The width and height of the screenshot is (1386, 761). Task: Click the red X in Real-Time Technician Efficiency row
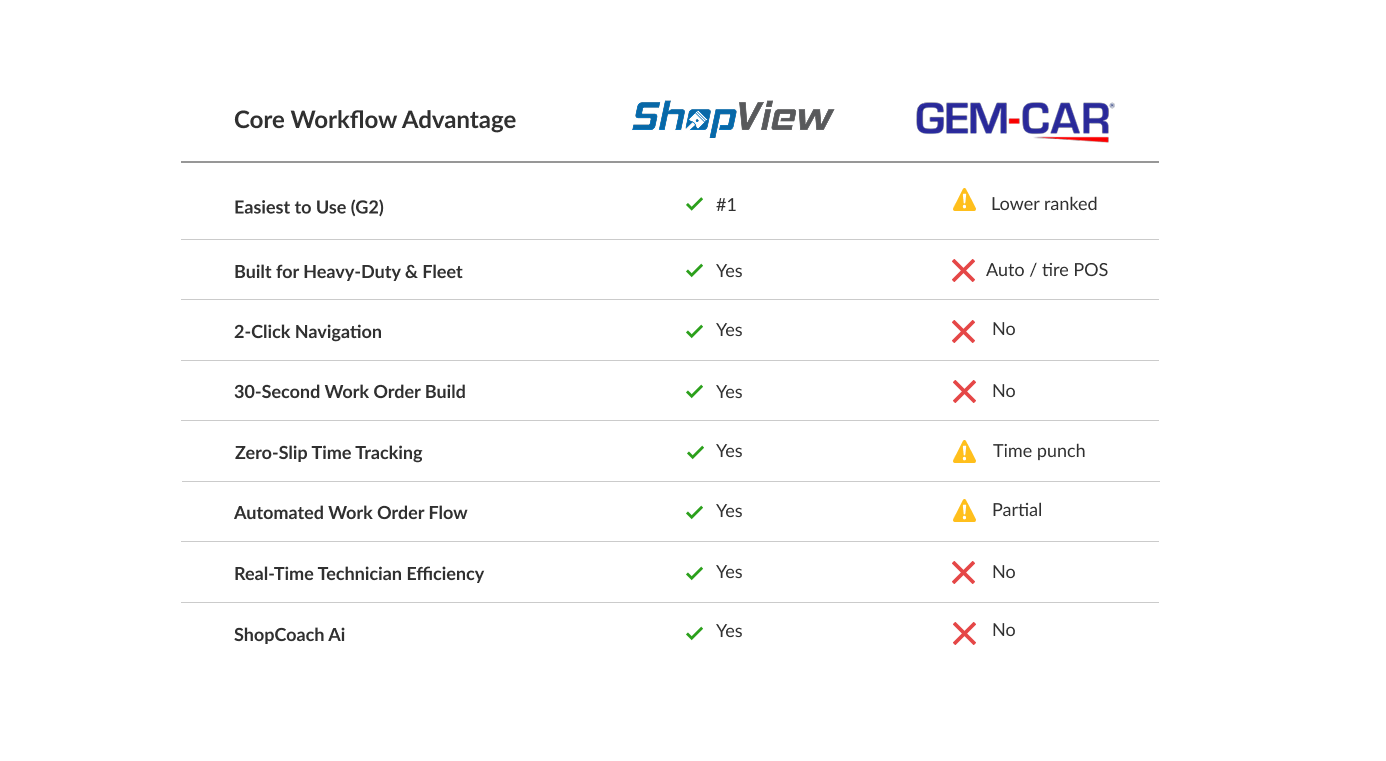tap(963, 573)
